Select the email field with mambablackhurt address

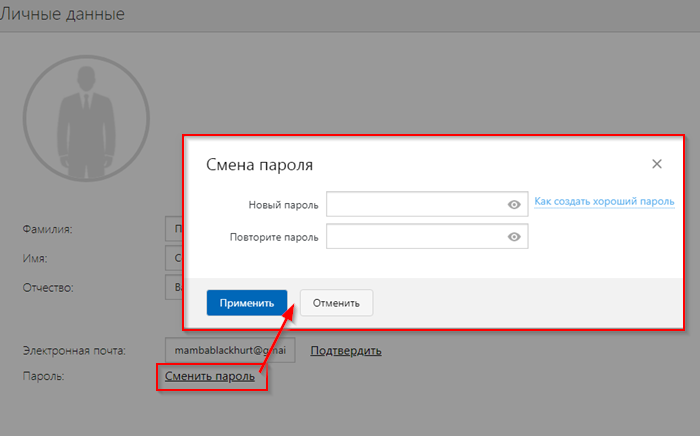point(230,351)
